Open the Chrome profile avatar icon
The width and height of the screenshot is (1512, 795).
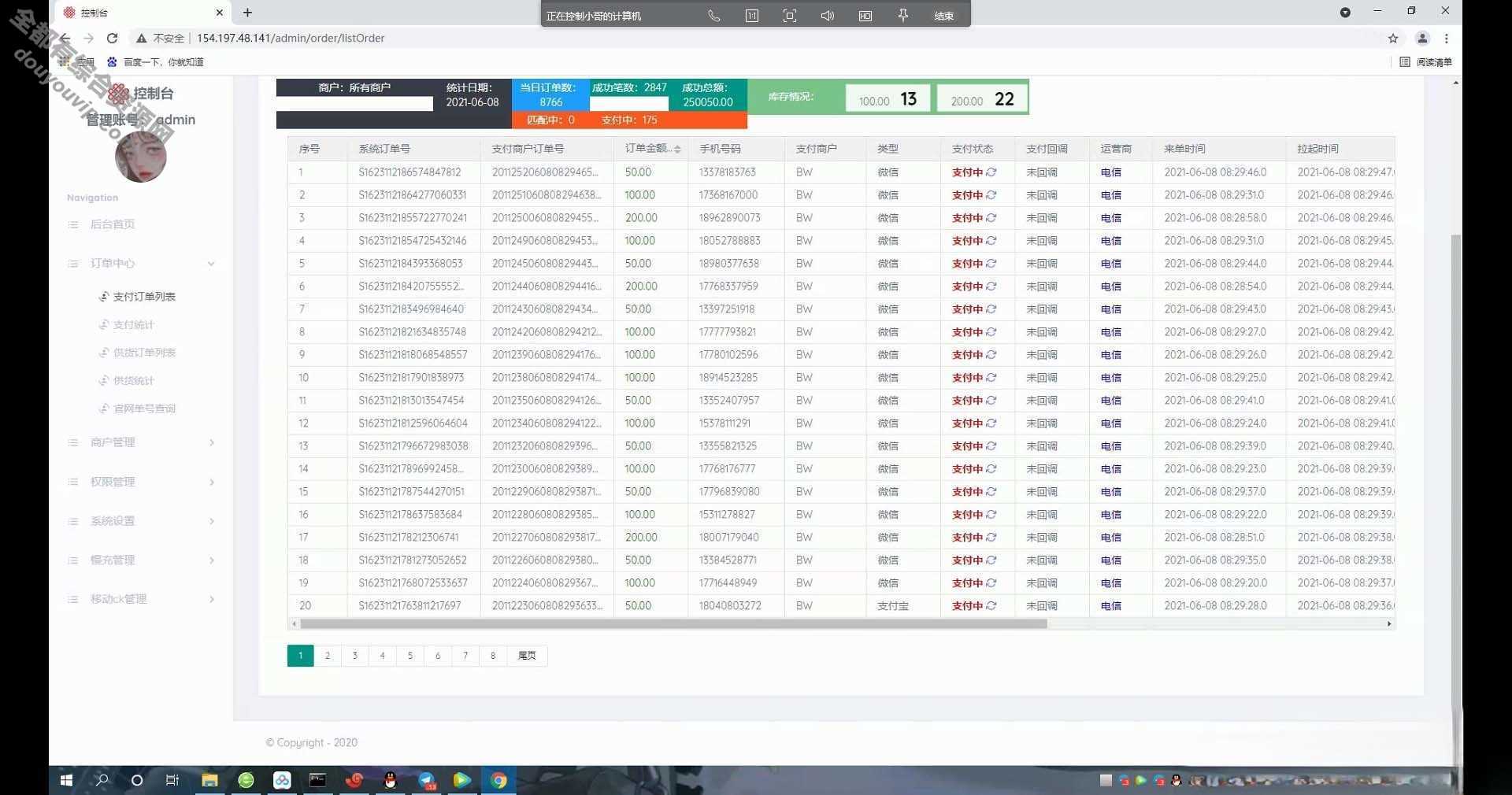[x=1422, y=38]
